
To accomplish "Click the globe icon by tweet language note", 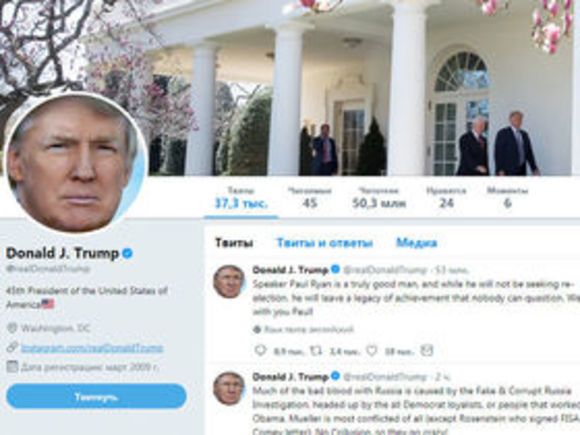I will coord(257,329).
